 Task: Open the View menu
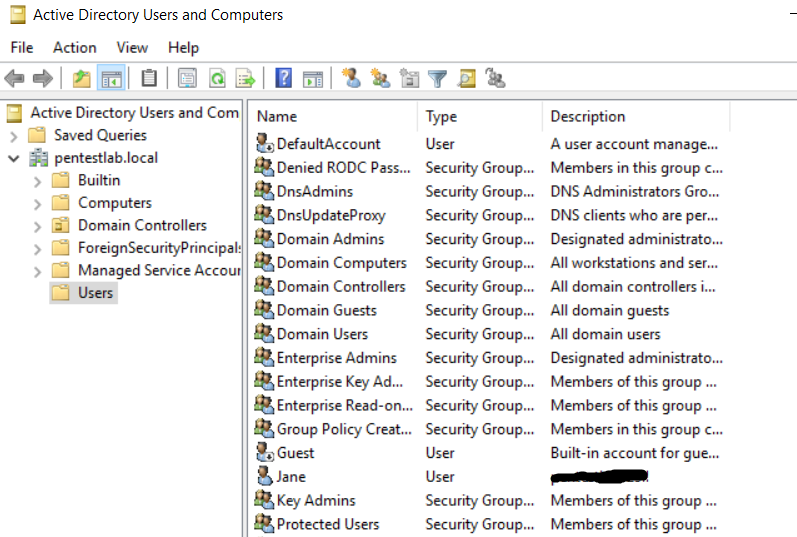point(132,47)
